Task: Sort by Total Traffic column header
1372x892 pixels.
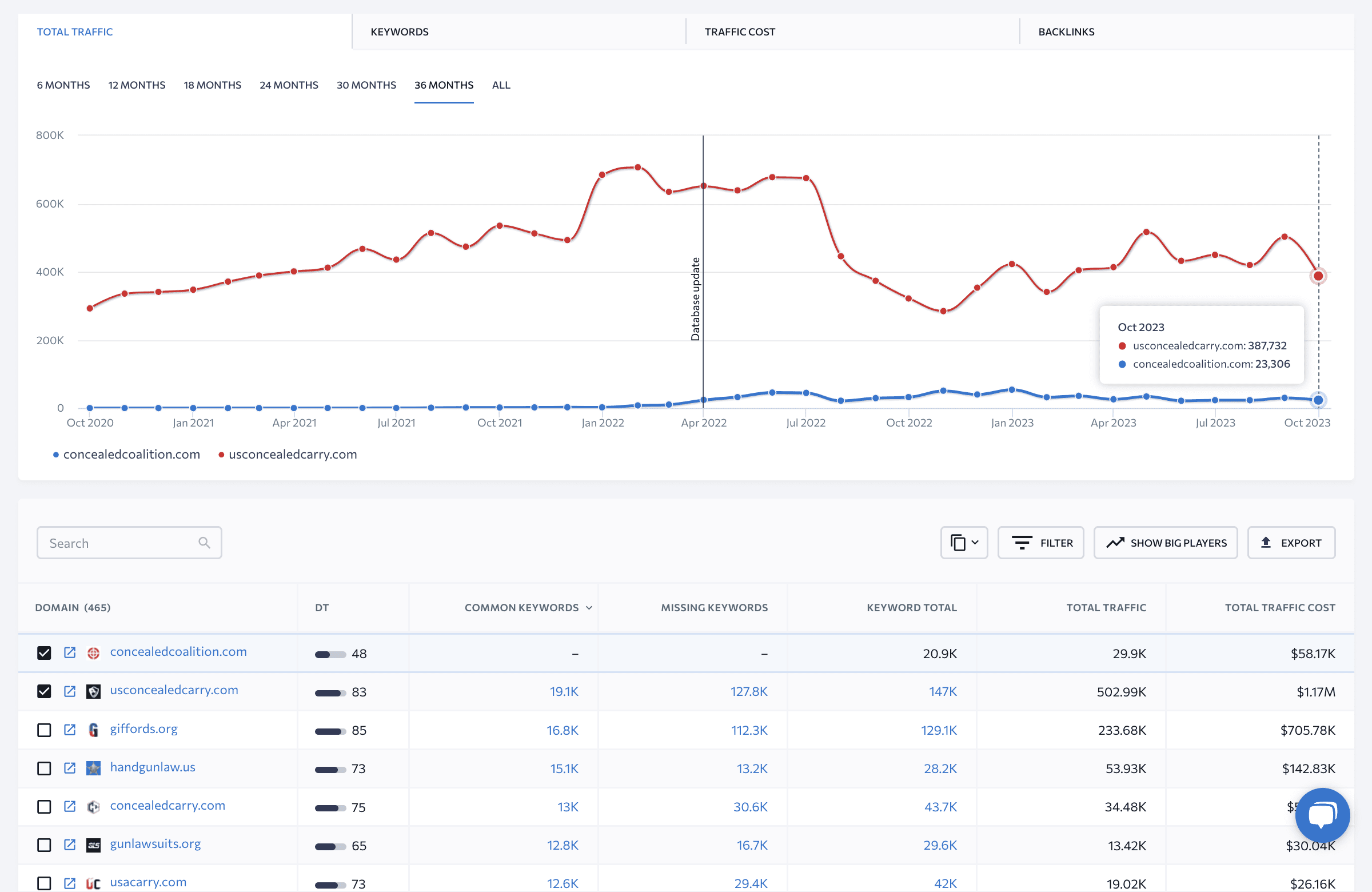Action: coord(1106,608)
